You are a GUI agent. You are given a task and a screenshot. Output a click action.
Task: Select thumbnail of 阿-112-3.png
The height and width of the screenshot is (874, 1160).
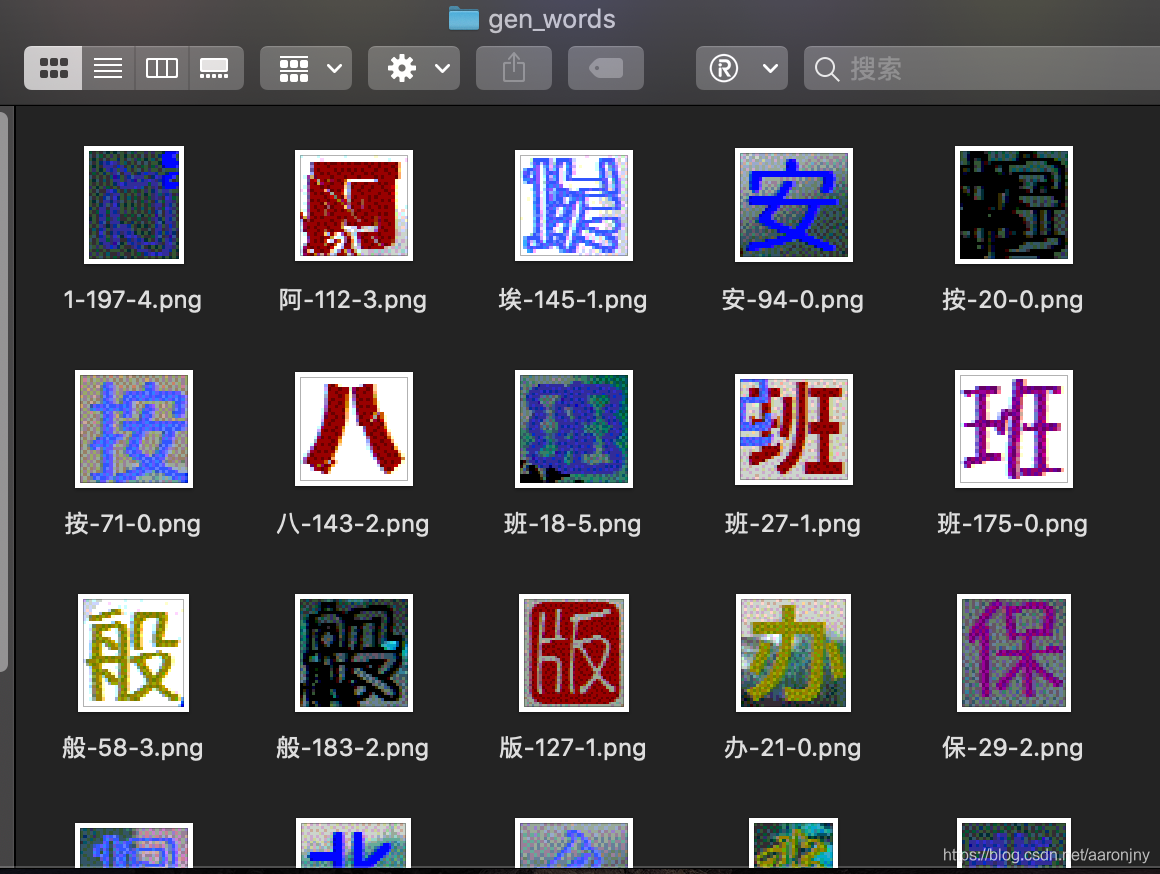coord(354,206)
